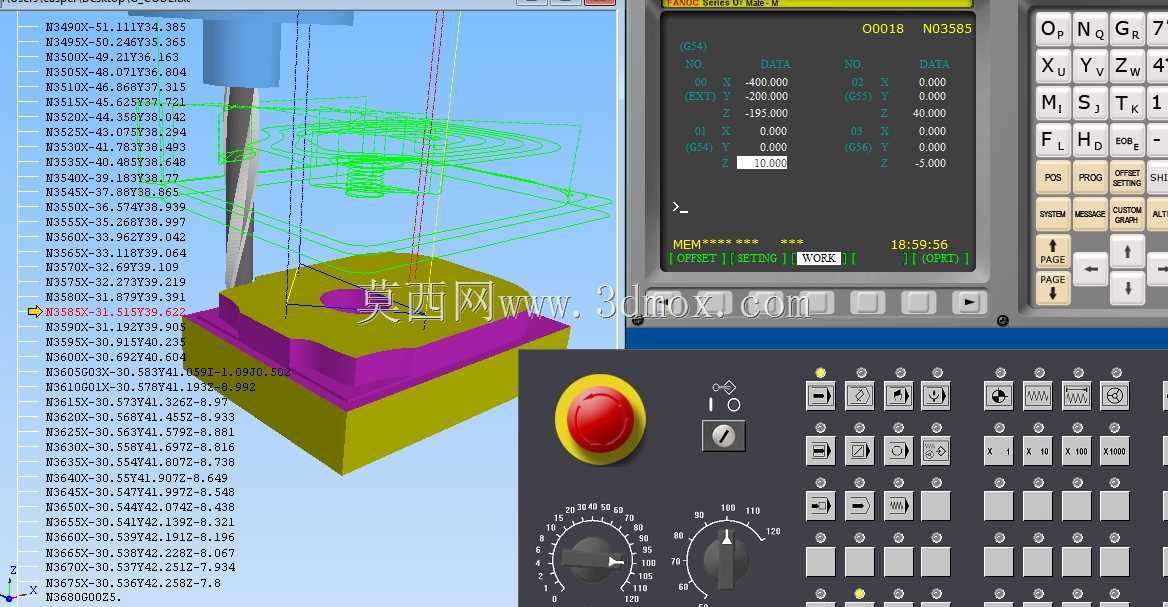Screen dimensions: 1168x607
Task: Set increment to X 100
Action: coord(1076,451)
